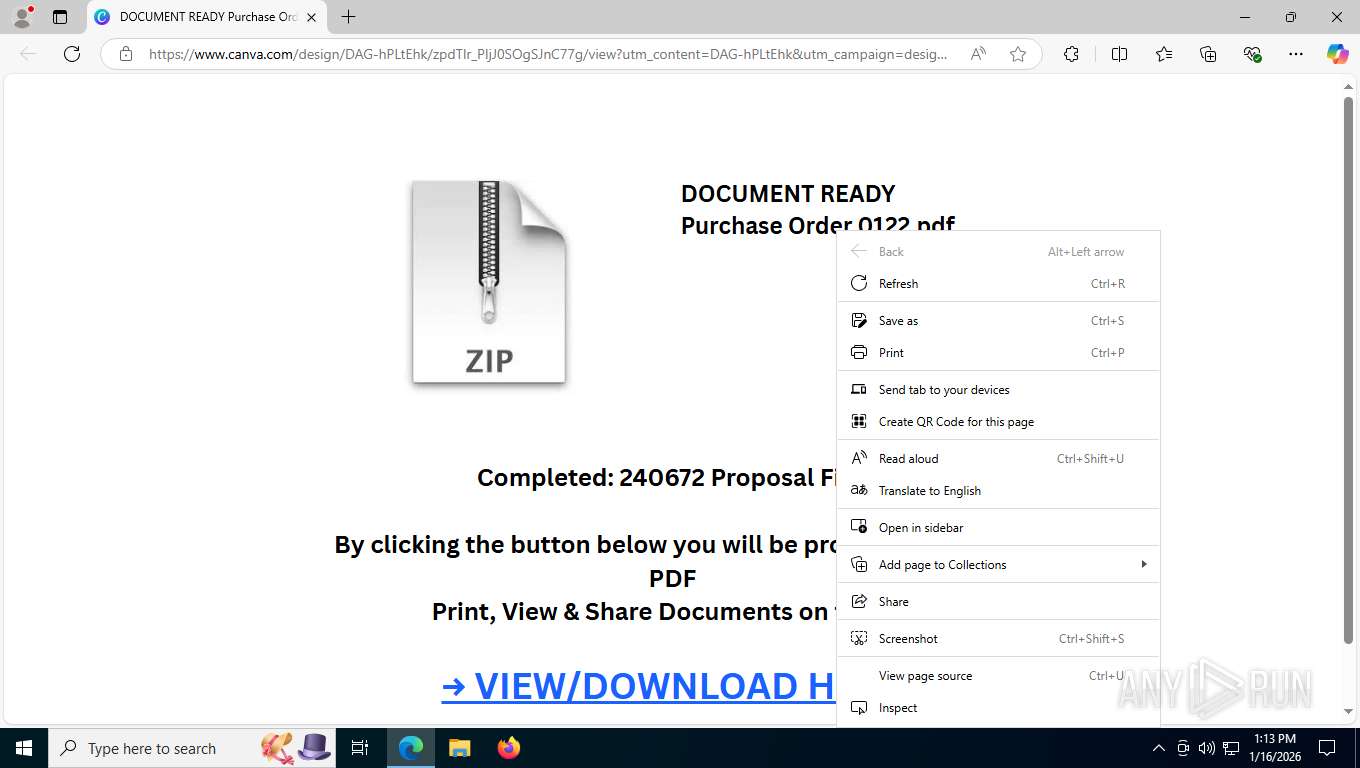View site information lock icon
Screen dimensions: 1360x768
126,54
